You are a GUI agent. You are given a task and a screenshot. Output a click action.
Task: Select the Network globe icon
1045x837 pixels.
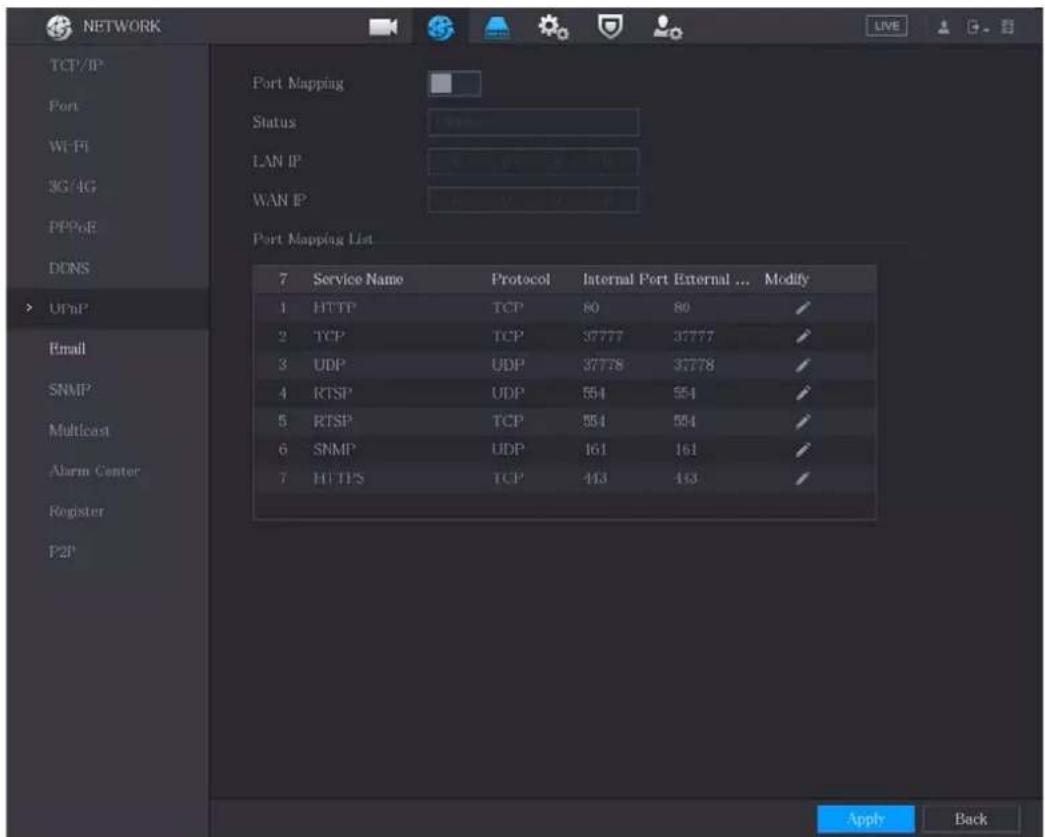pos(441,27)
